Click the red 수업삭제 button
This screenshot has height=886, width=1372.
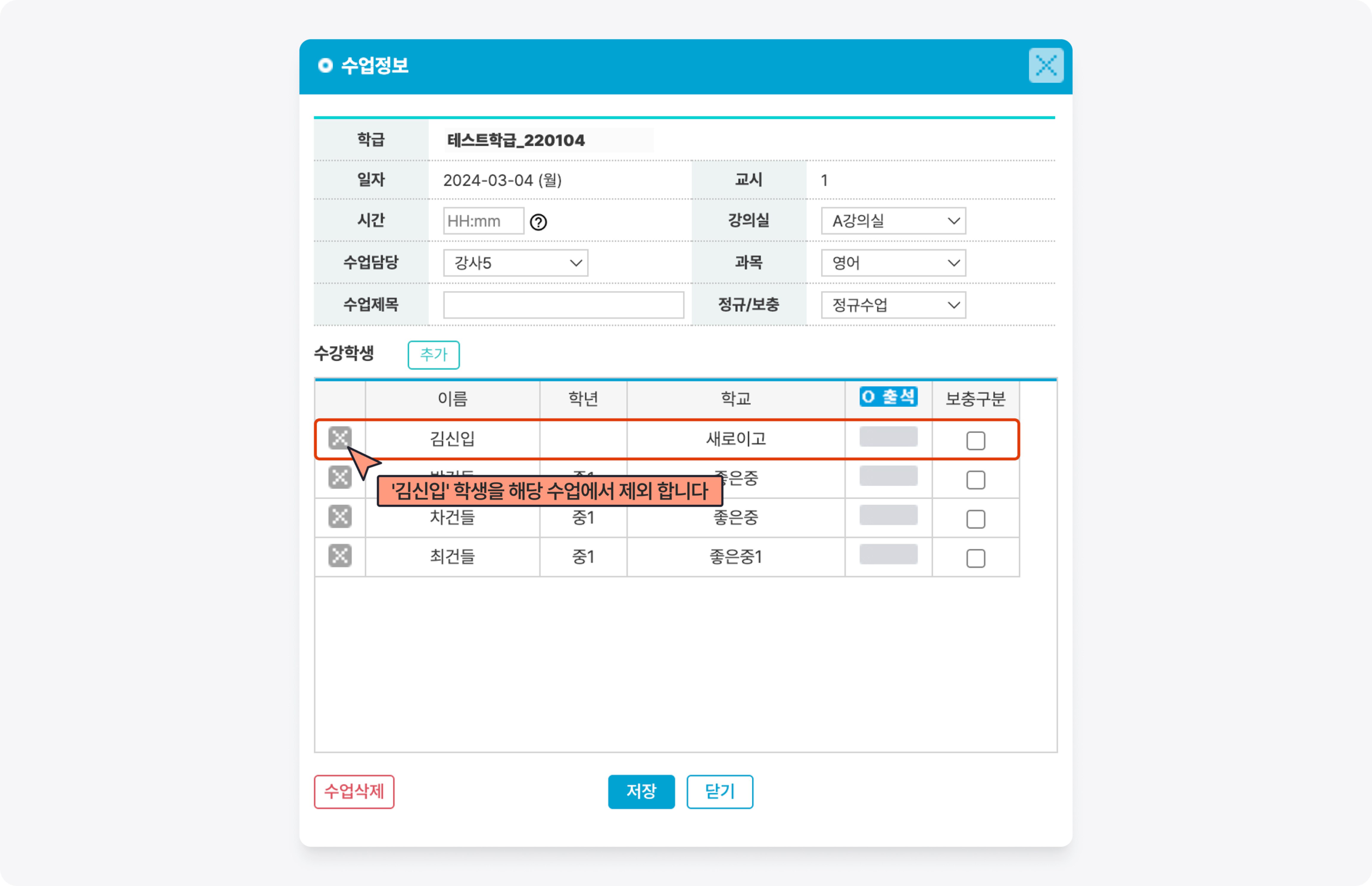(x=354, y=792)
